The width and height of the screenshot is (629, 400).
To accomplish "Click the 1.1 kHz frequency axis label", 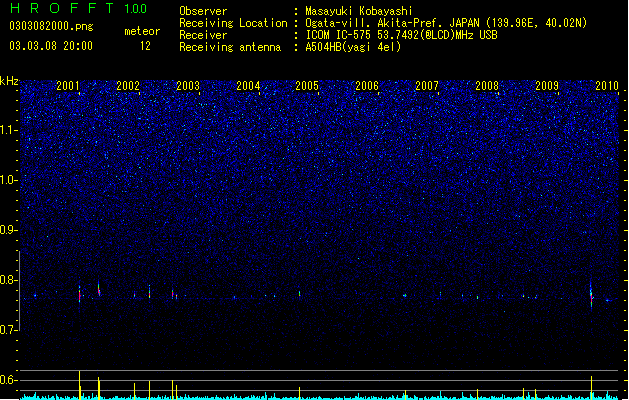I will click(x=9, y=130).
